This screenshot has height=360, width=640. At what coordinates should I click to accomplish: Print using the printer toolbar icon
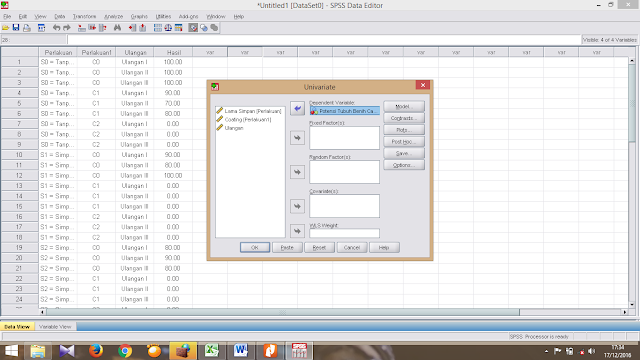27,28
